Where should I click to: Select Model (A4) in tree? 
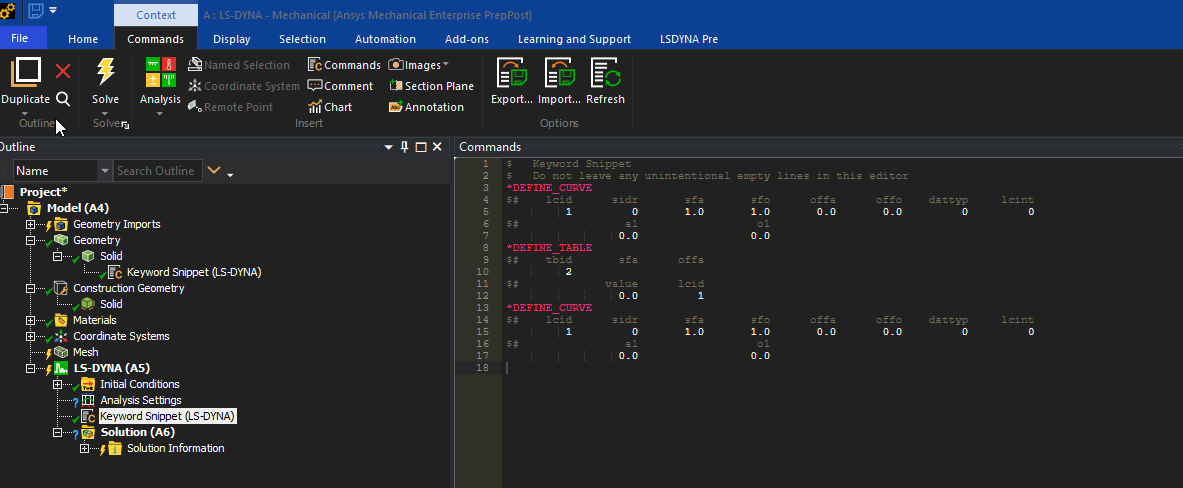(x=78, y=208)
